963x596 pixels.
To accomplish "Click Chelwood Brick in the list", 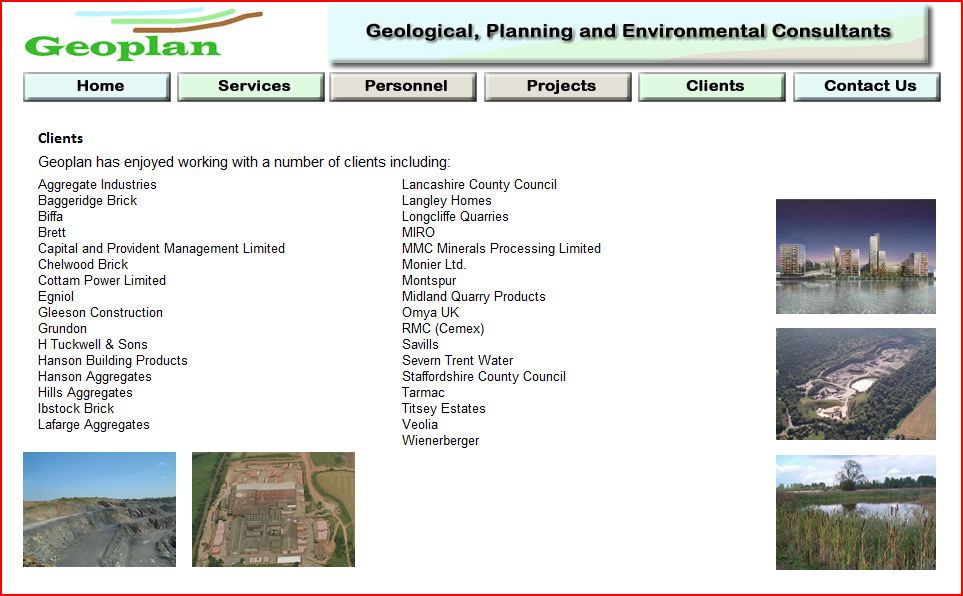I will [x=83, y=264].
